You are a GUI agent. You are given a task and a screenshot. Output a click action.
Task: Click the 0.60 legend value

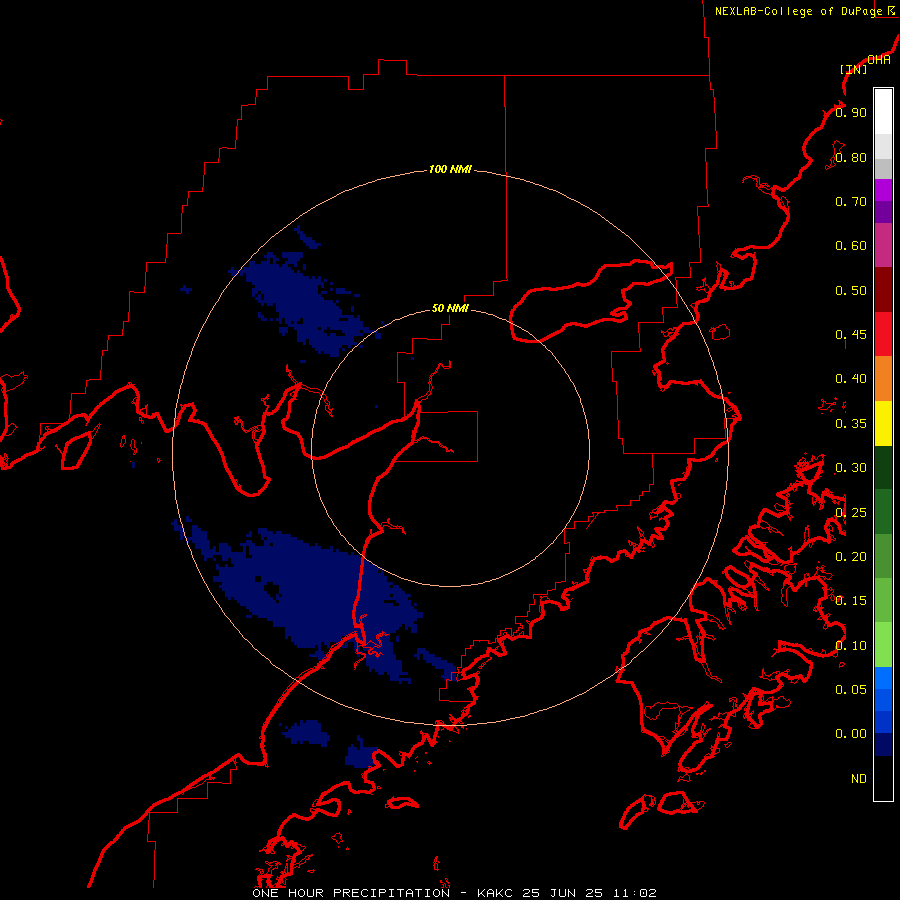(x=851, y=246)
